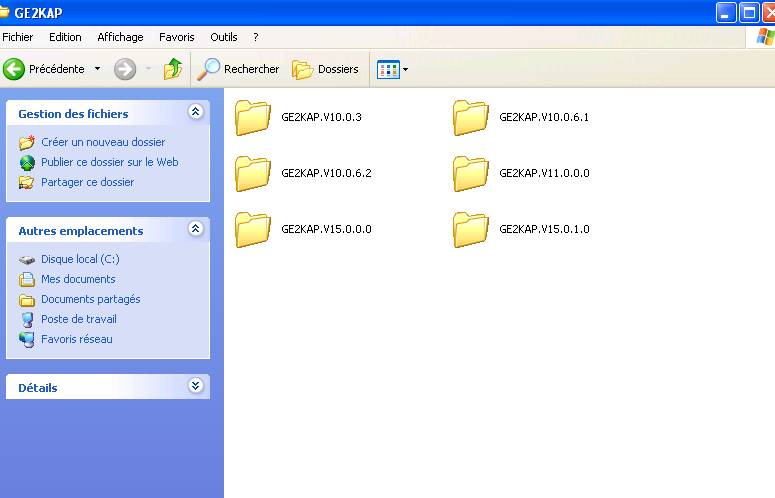Viewport: 775px width, 498px height.
Task: Select the GE2KAP.V11.0.0.0 folder icon
Action: click(471, 173)
